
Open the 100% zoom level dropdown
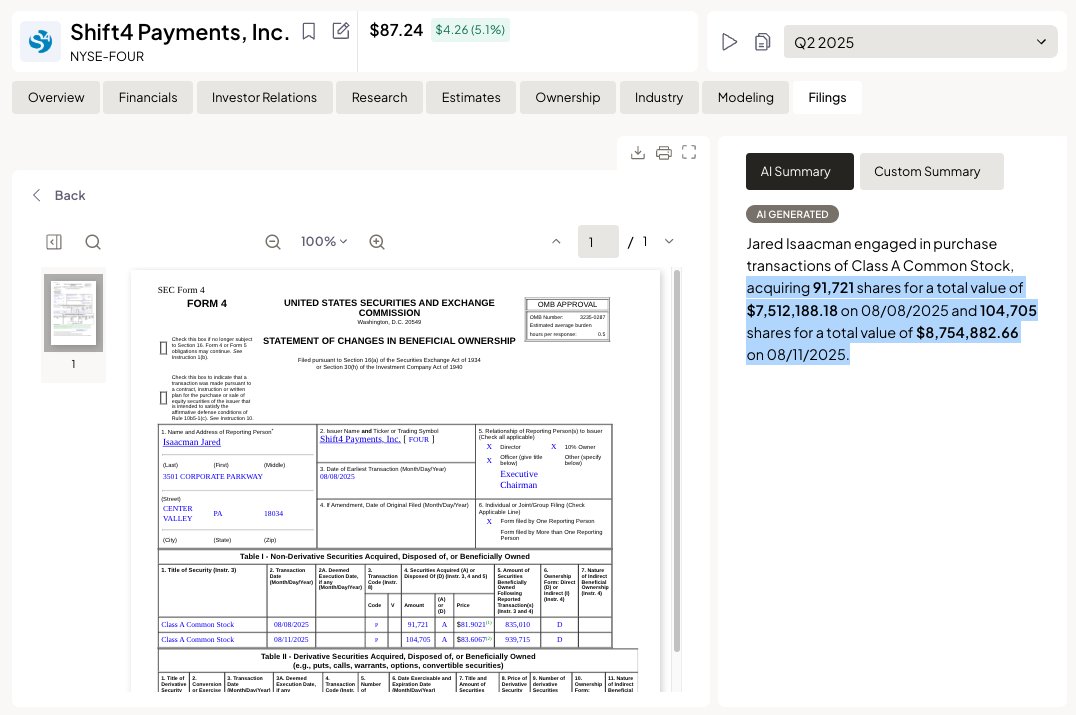(324, 242)
